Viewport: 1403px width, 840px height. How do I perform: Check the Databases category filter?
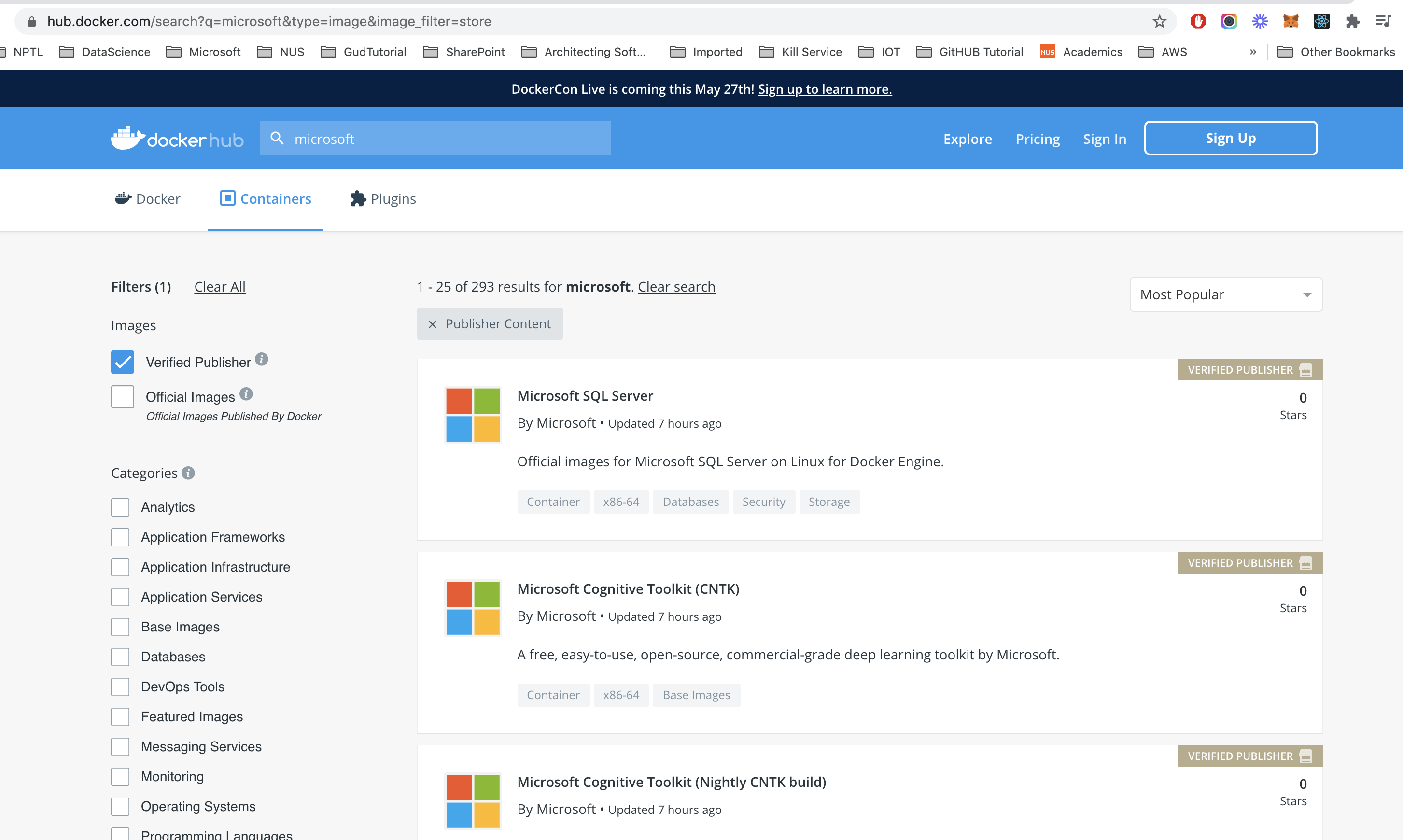[x=120, y=657]
